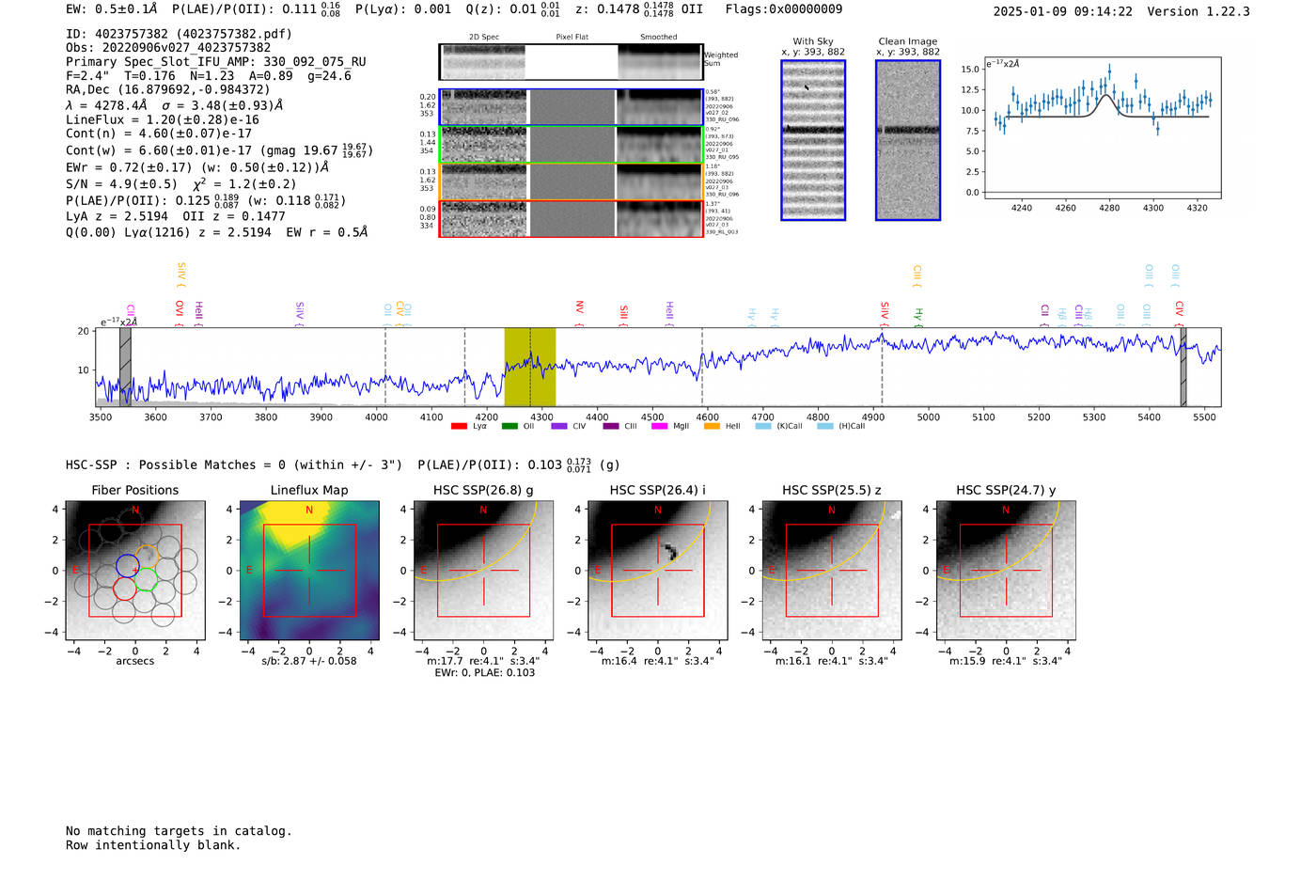Click the RA,Dec (16.879692,-0.984372) coordinates

(x=168, y=90)
